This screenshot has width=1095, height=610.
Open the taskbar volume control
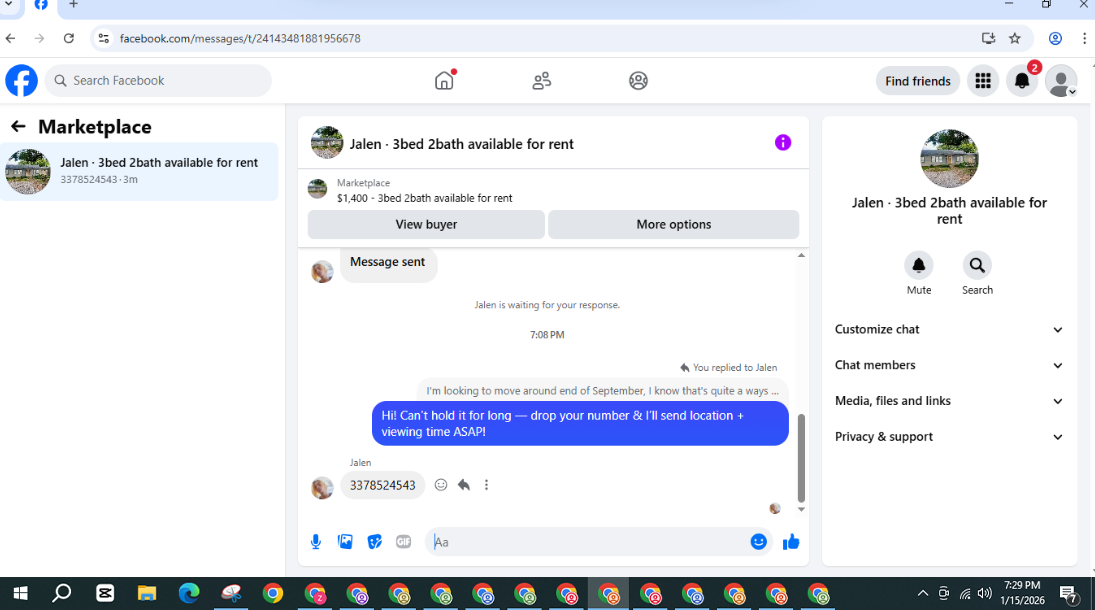985,593
